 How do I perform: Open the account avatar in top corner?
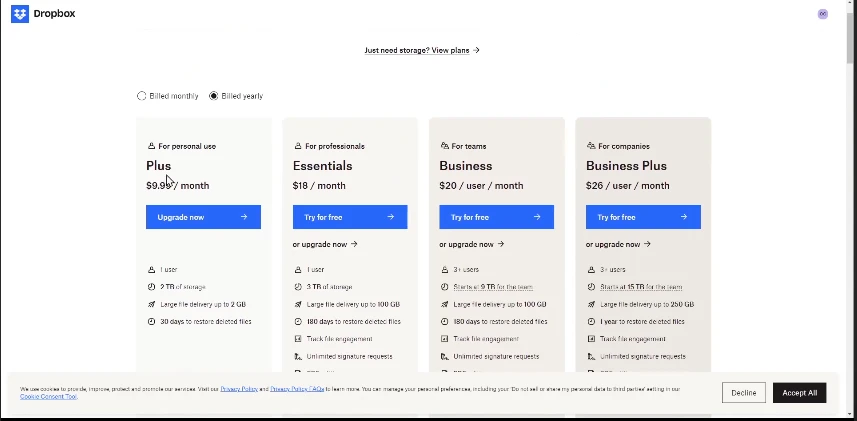coord(823,14)
